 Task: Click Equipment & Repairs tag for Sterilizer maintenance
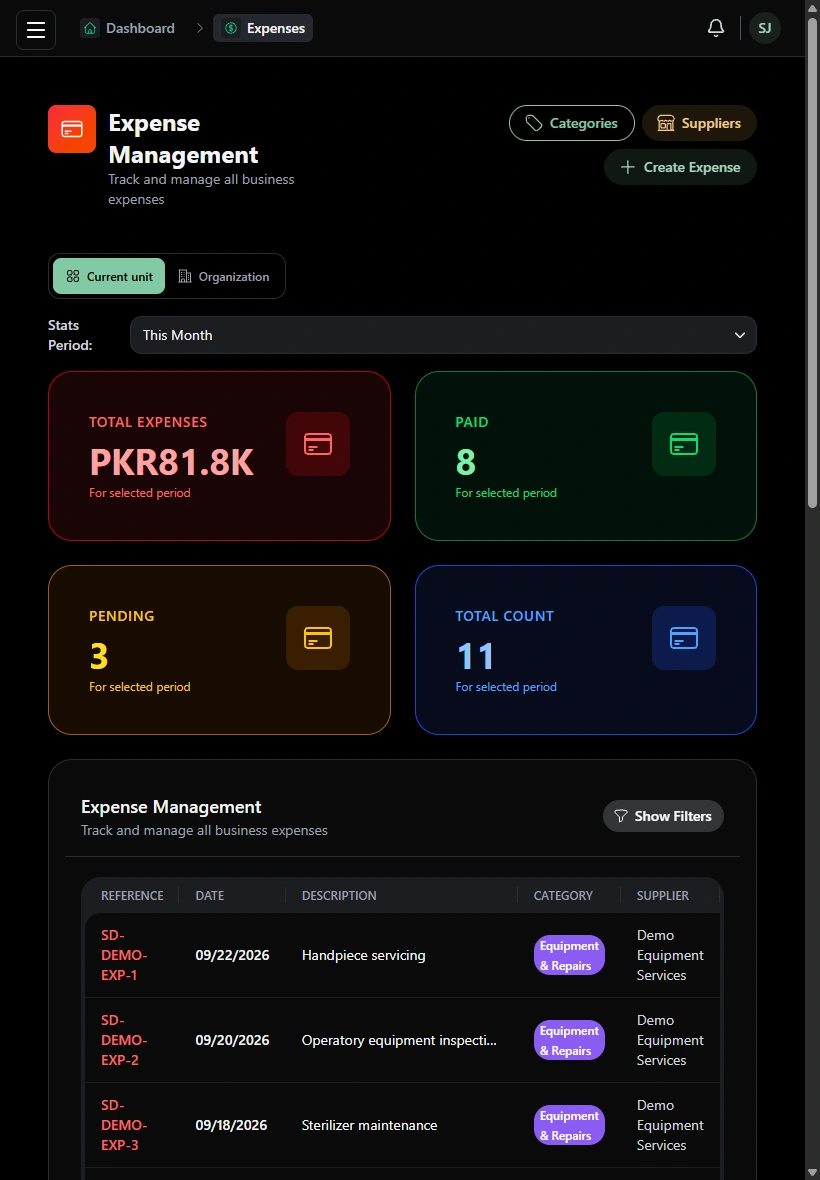pos(569,1126)
